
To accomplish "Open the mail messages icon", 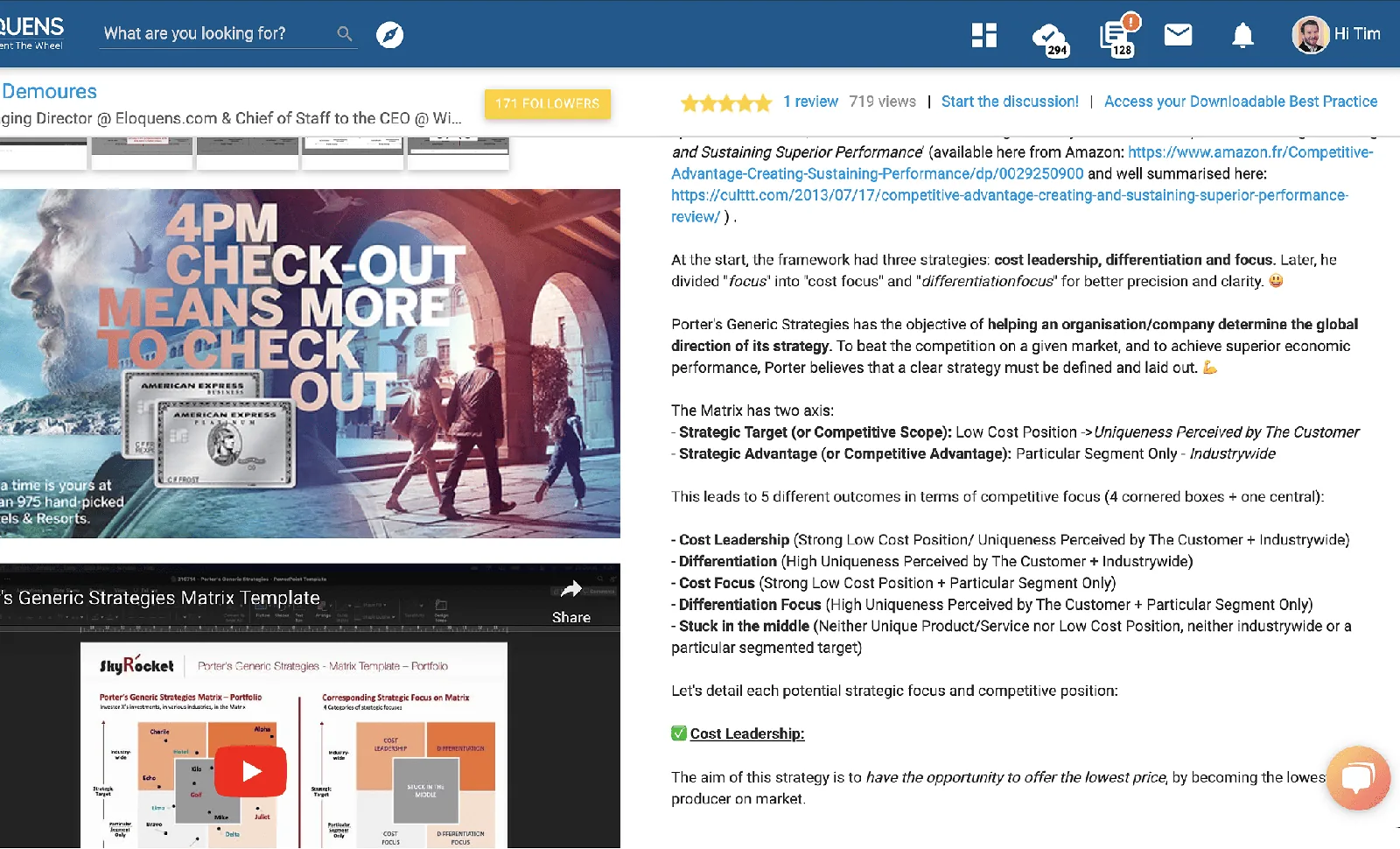I will [1179, 35].
